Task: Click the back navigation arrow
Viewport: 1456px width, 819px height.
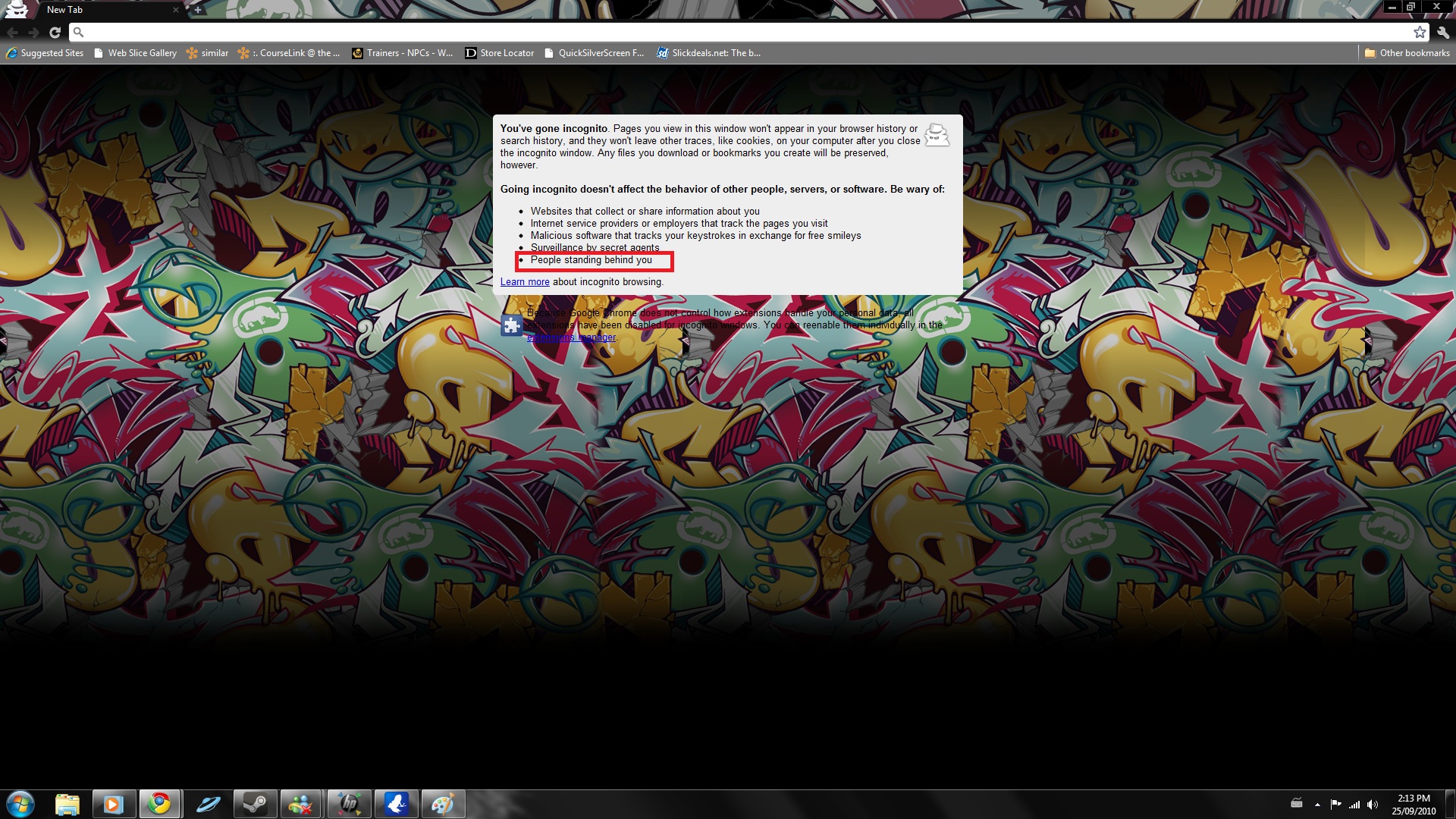Action: [13, 33]
